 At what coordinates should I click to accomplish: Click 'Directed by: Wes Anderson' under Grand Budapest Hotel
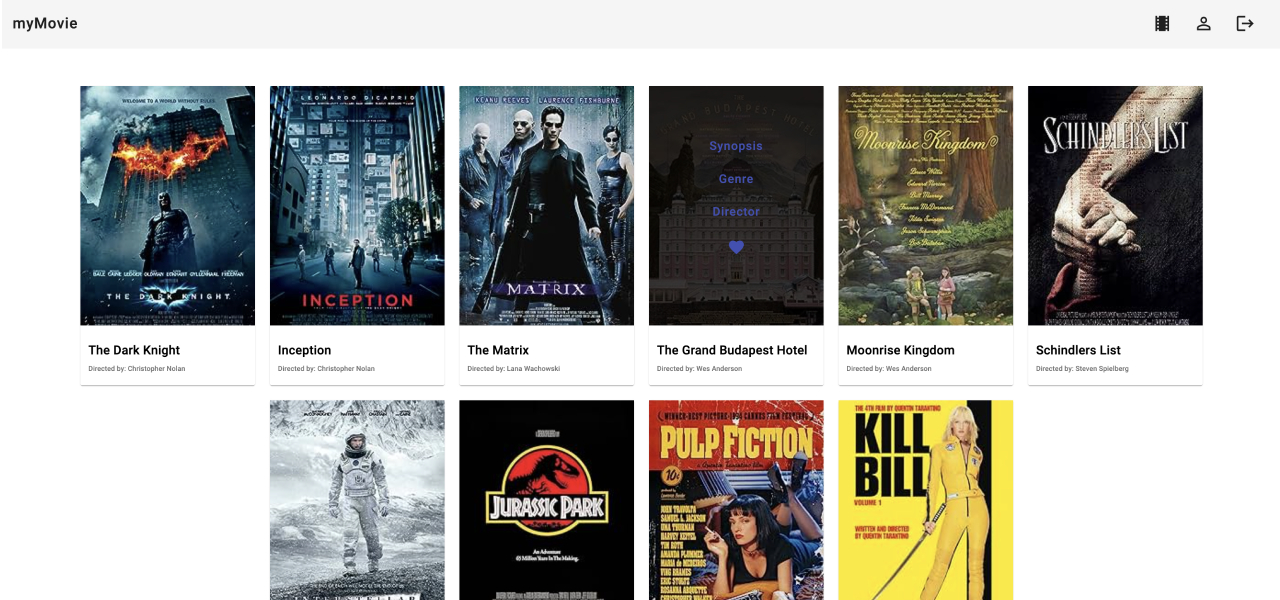(x=699, y=369)
